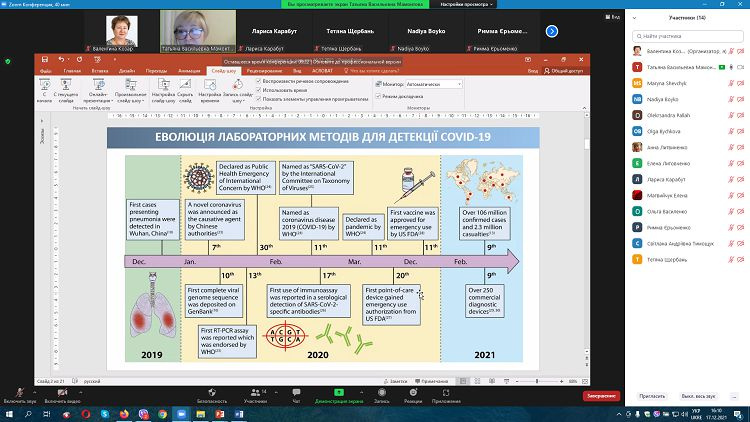Open View Options dropdown in Zoom top bar
This screenshot has height=422, width=750.
tap(466, 4)
